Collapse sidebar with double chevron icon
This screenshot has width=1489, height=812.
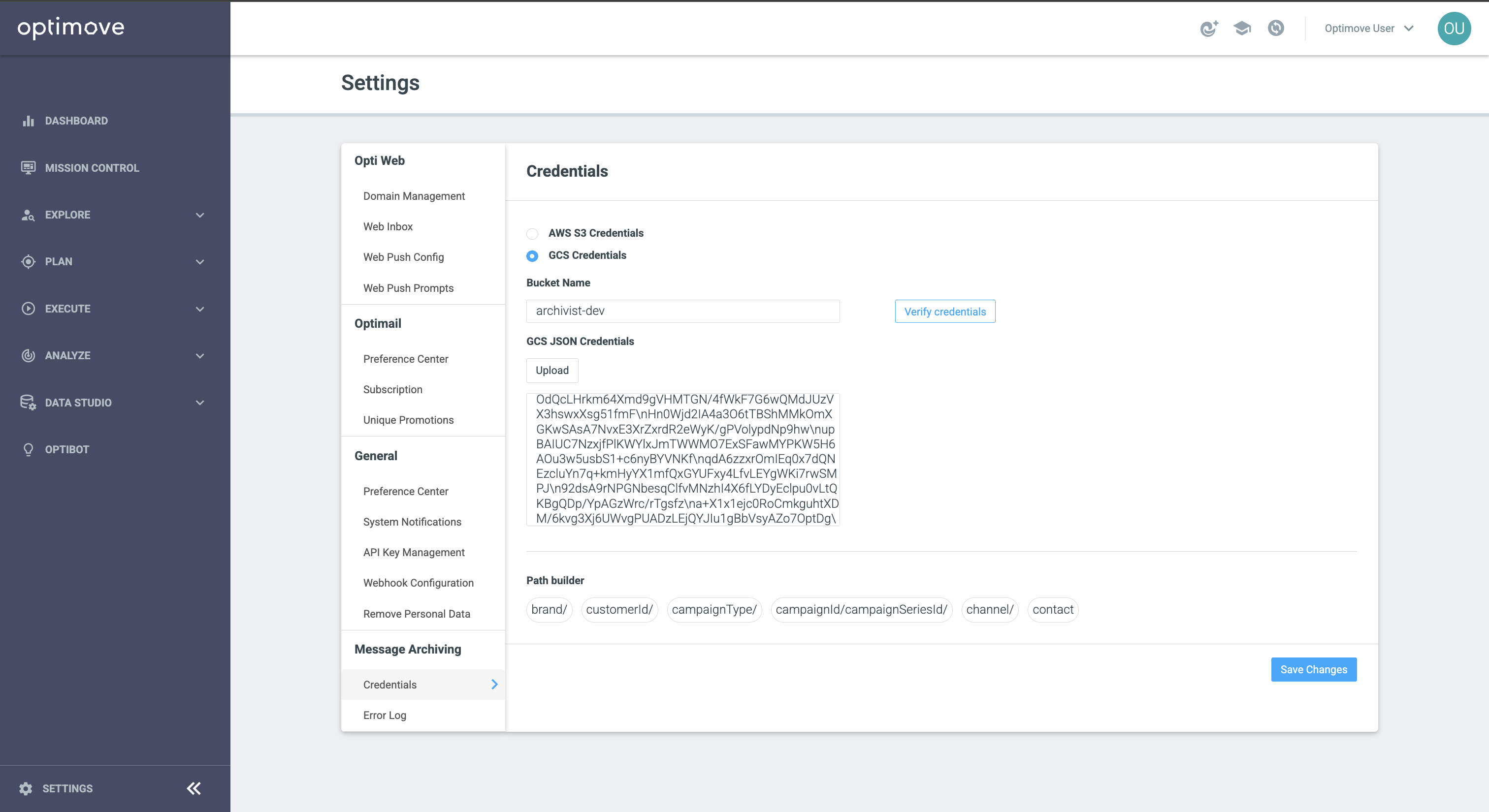[194, 788]
